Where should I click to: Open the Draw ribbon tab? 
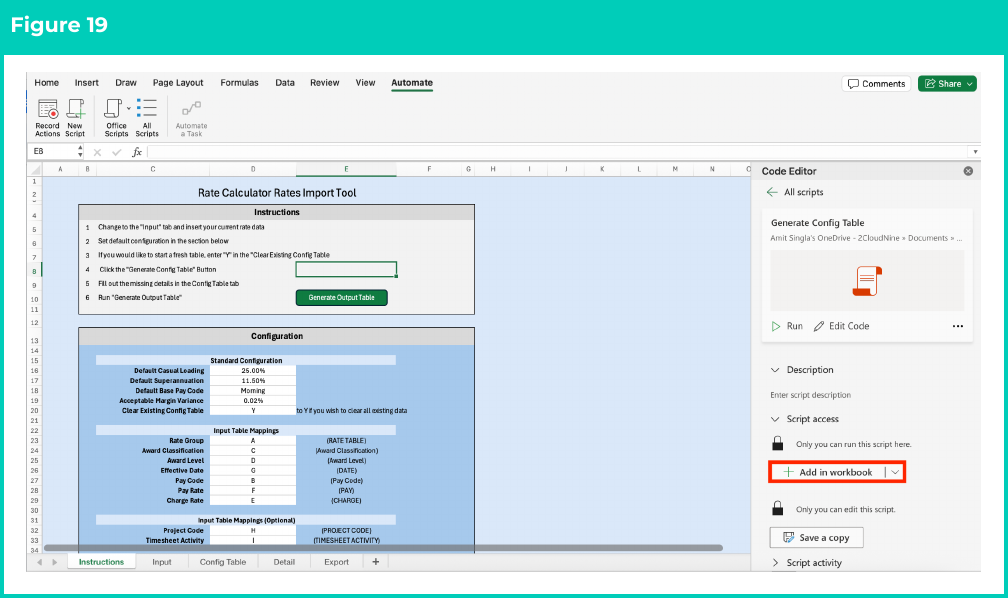click(x=126, y=83)
